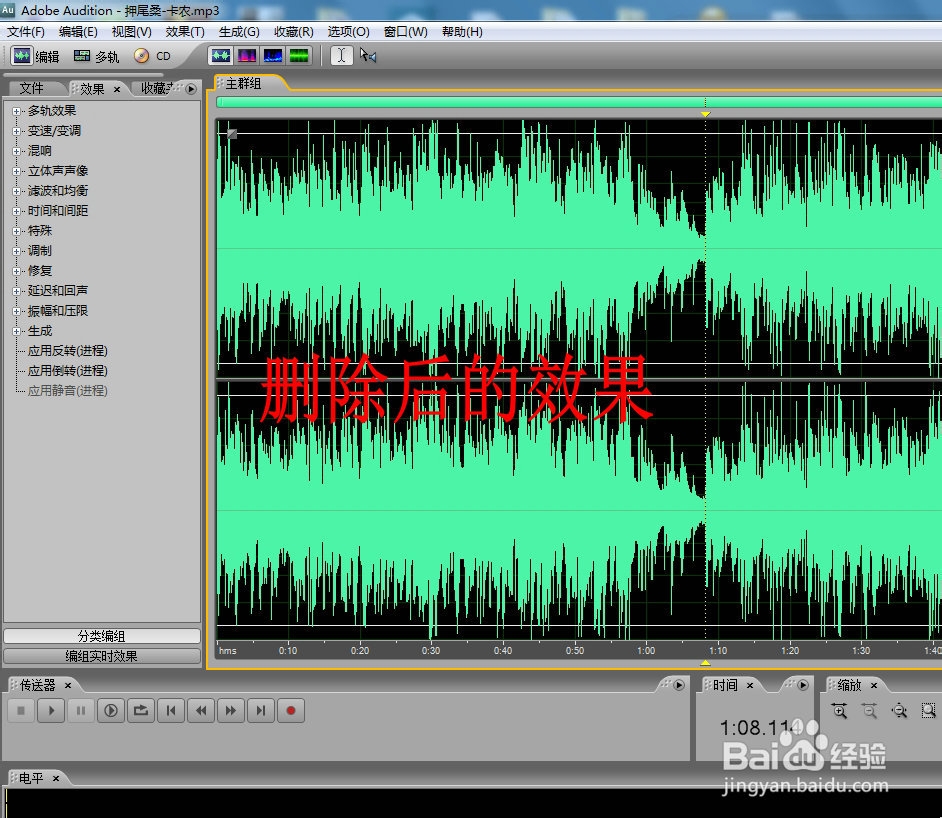Zoom in horizontally icon
The width and height of the screenshot is (942, 818).
[839, 710]
